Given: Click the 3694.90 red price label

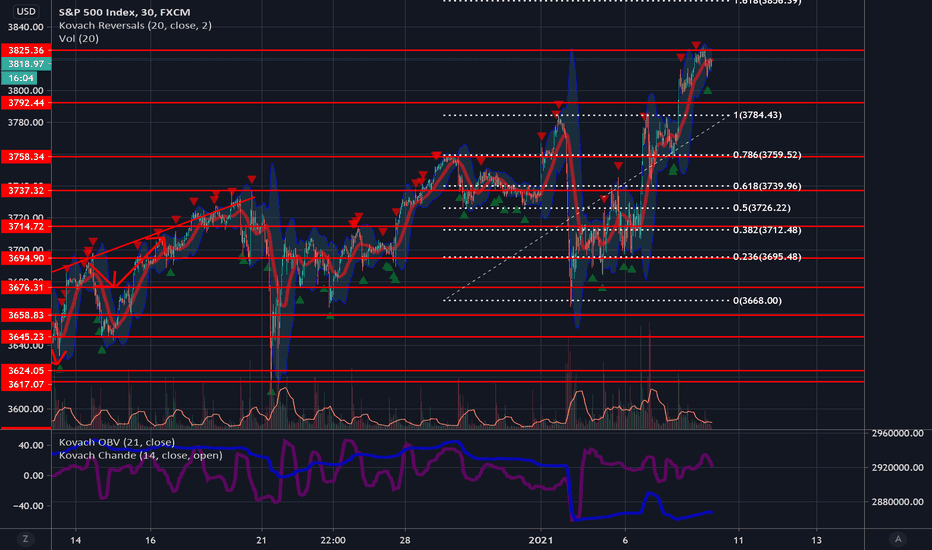Looking at the screenshot, I should coord(26,258).
